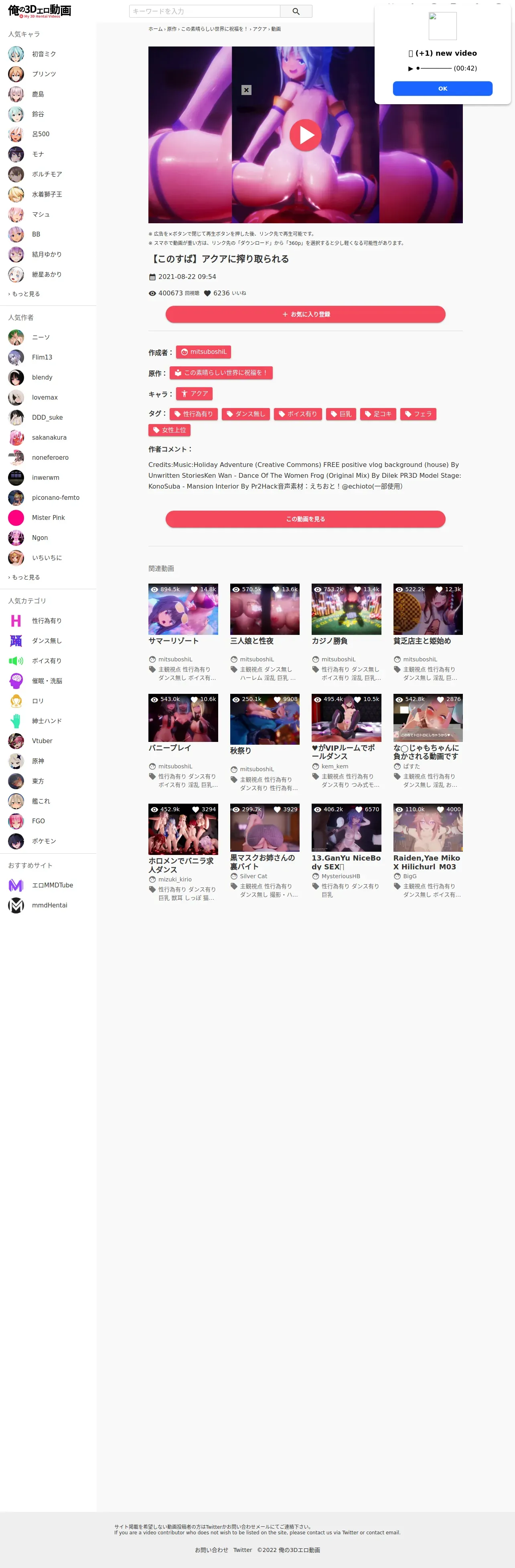The height and width of the screenshot is (1568, 515).
Task: Click the Vtuber category avatar
Action: [16, 742]
